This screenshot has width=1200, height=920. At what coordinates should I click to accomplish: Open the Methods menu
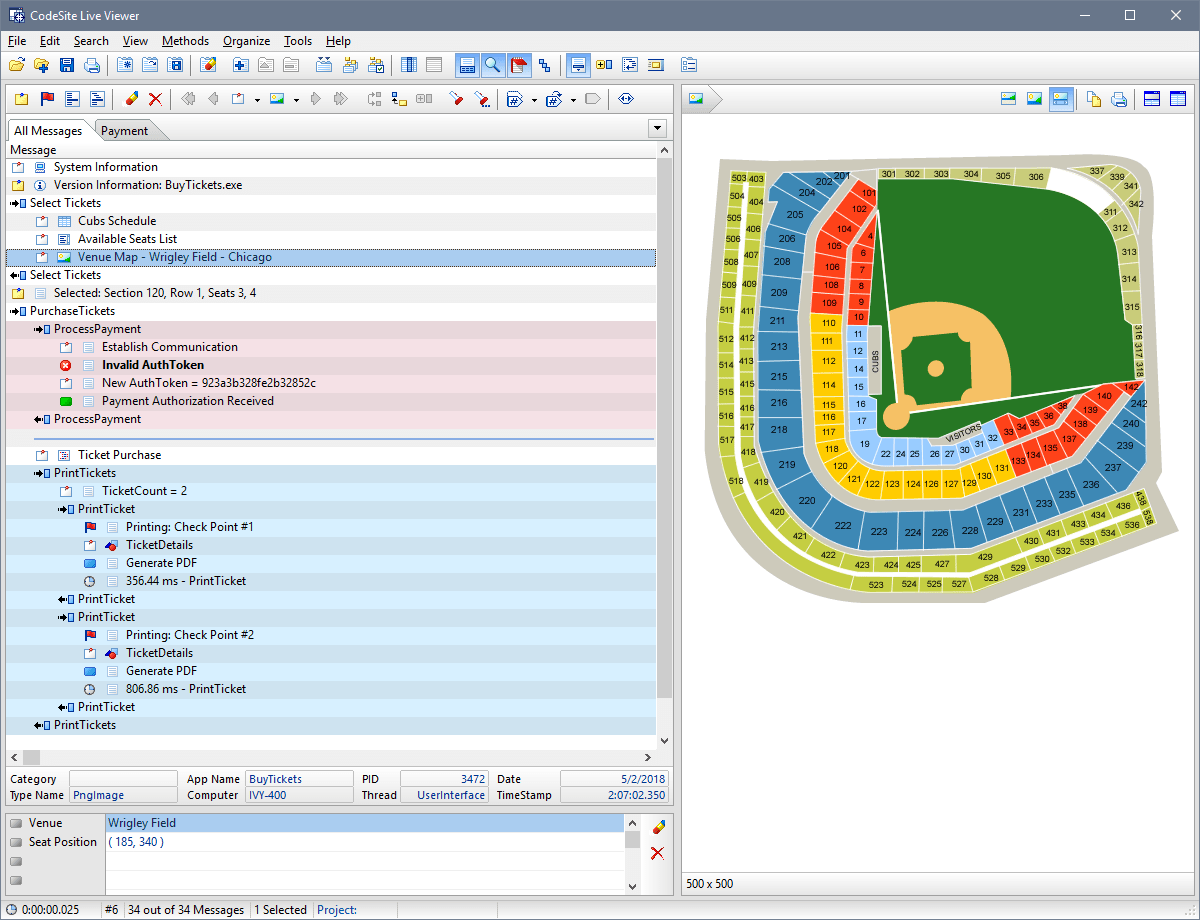coord(185,41)
